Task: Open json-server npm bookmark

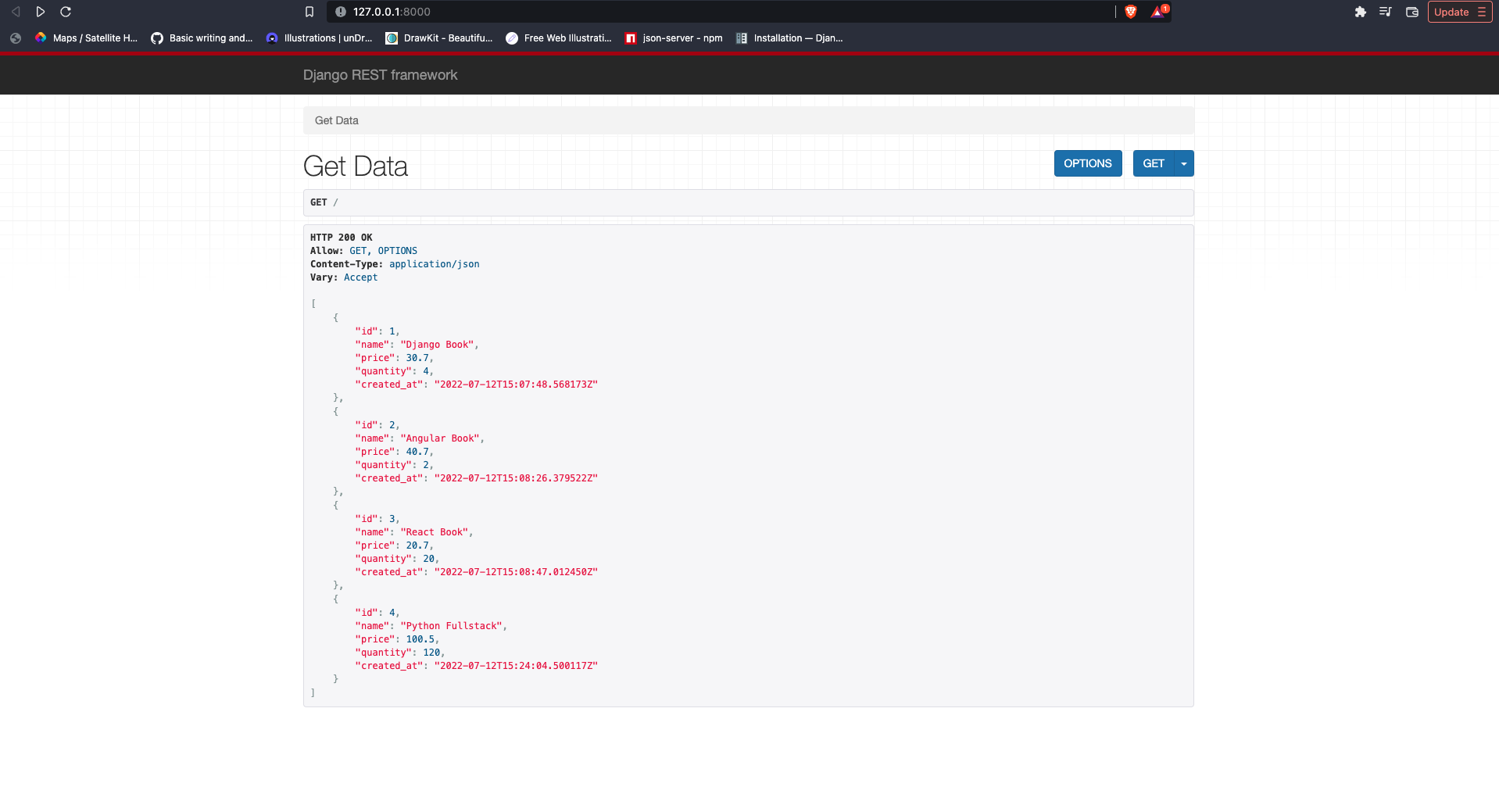Action: [x=674, y=38]
